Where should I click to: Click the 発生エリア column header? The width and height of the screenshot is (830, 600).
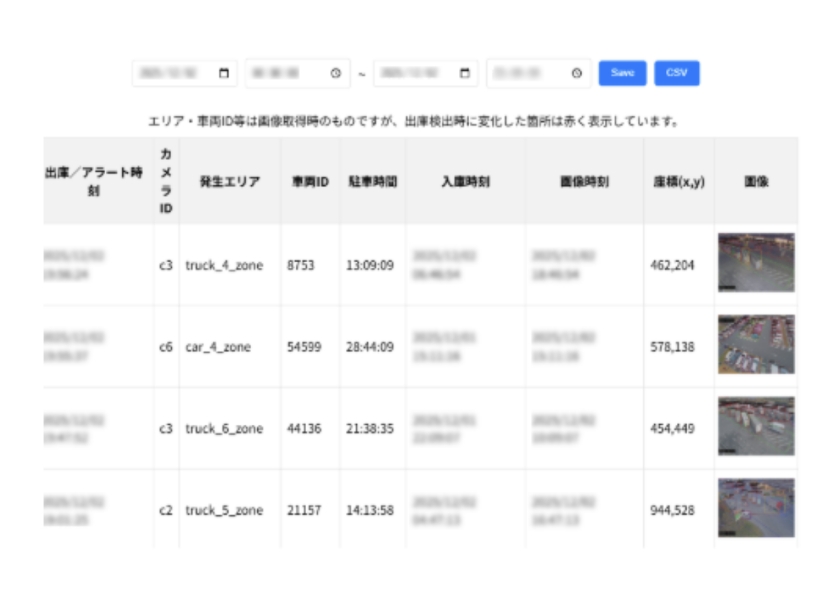coord(229,182)
